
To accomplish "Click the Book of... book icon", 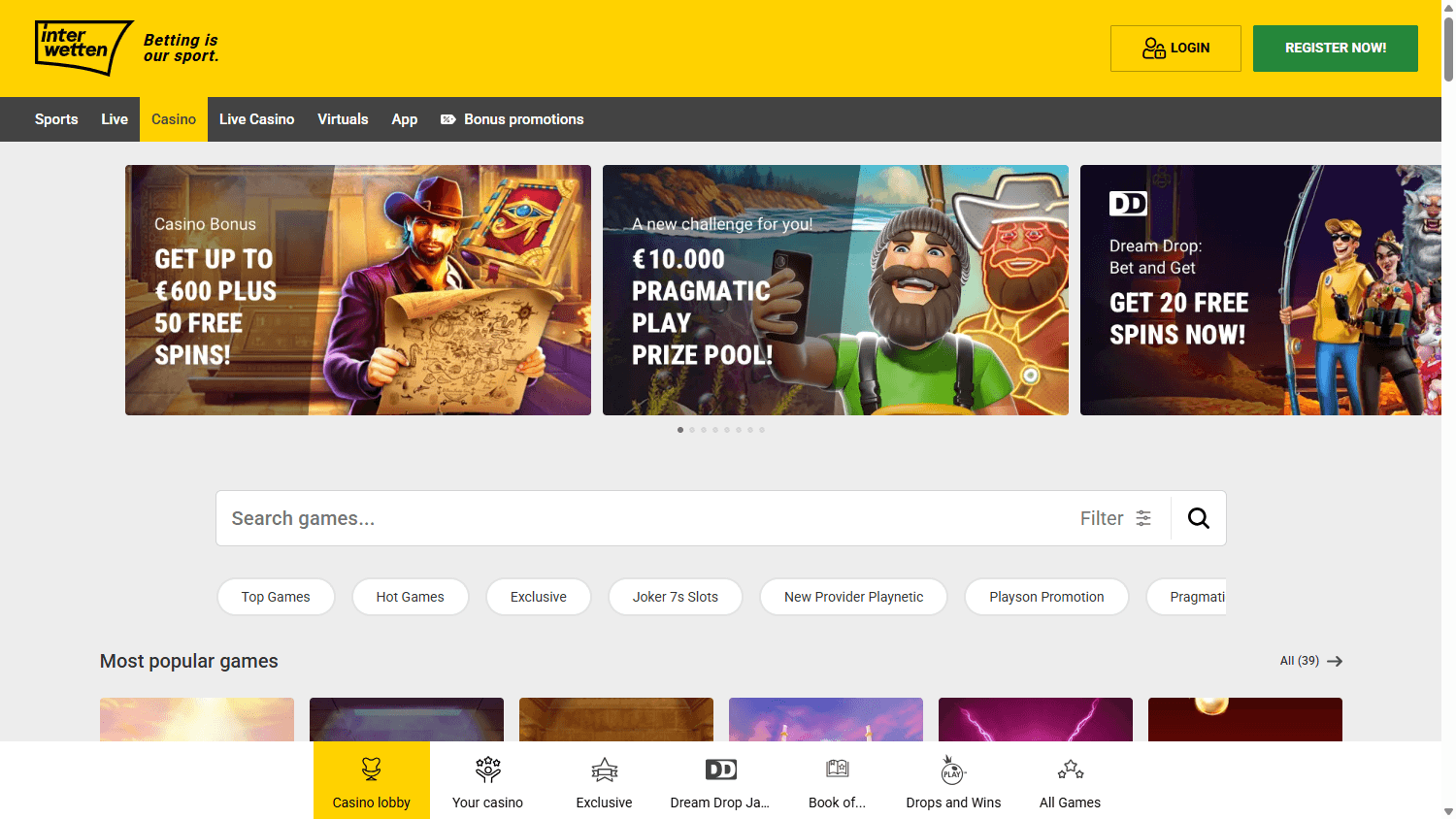I will 838,769.
